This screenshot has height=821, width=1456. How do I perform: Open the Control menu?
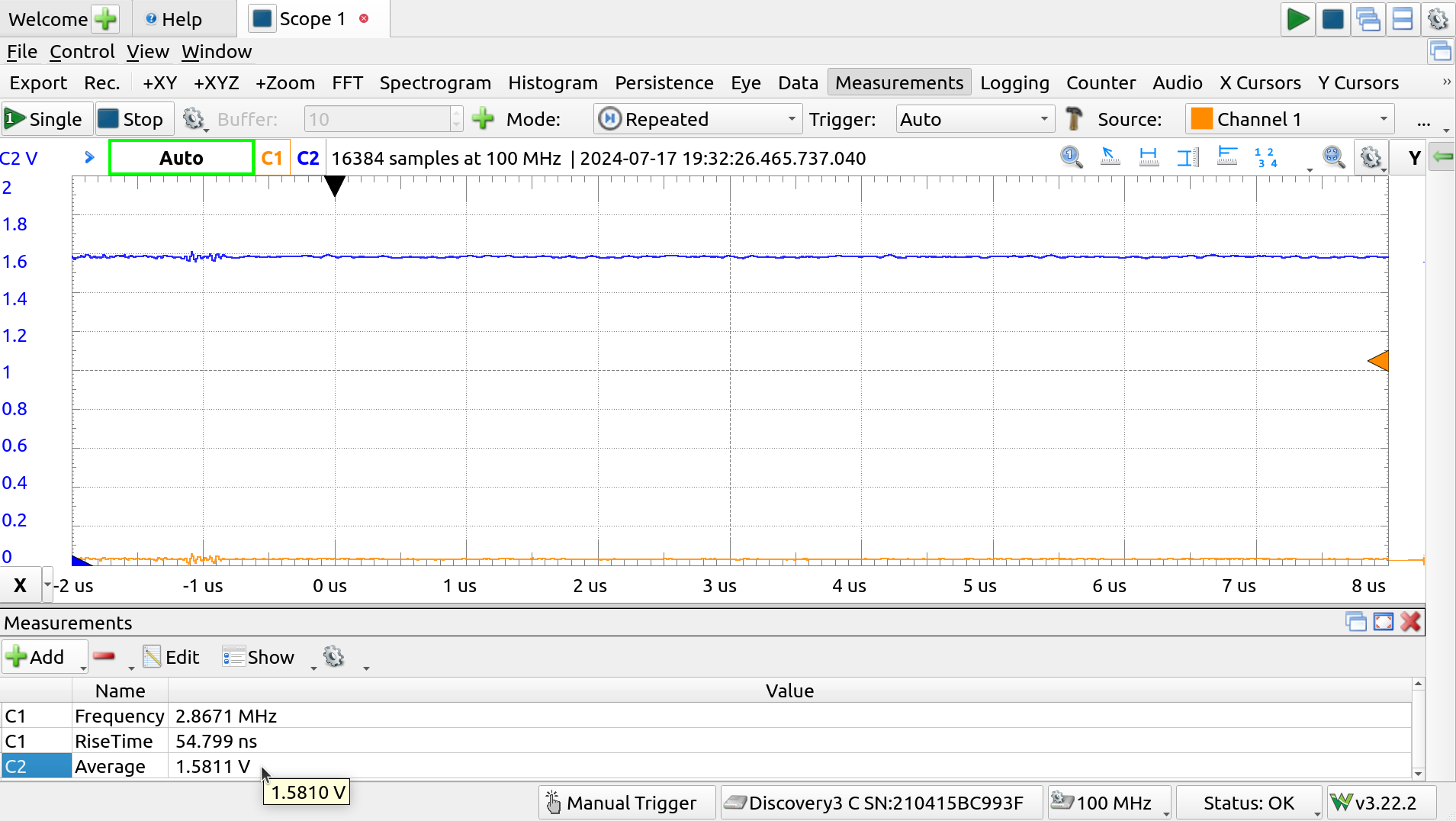point(82,51)
